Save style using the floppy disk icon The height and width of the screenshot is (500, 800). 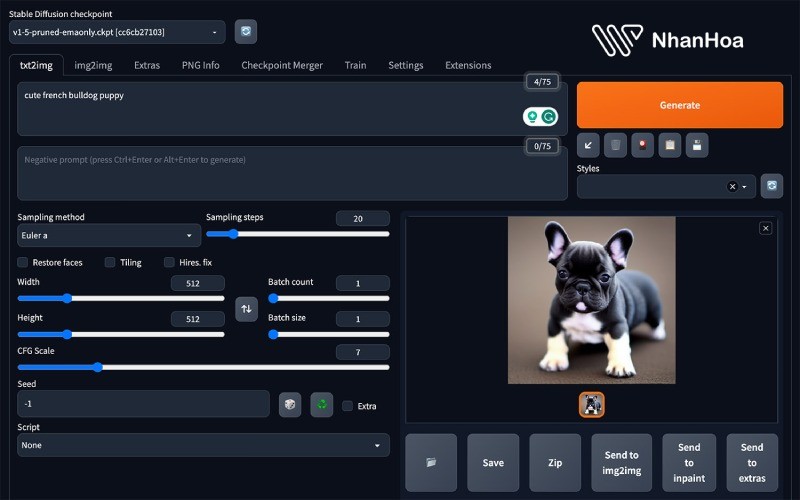(697, 145)
